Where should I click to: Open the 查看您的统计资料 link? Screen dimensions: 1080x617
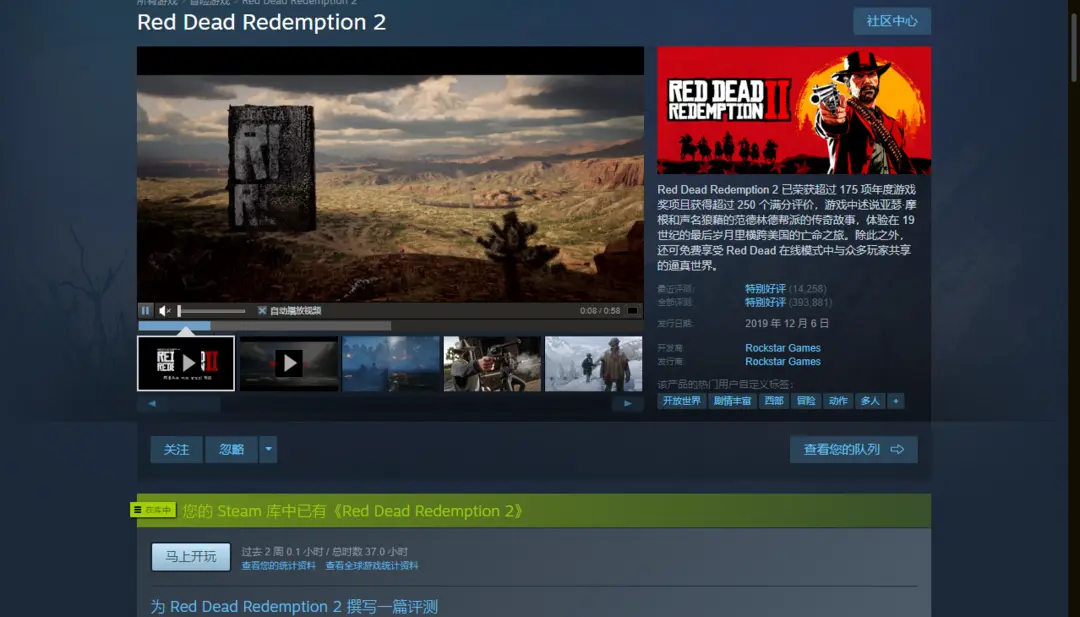(278, 566)
